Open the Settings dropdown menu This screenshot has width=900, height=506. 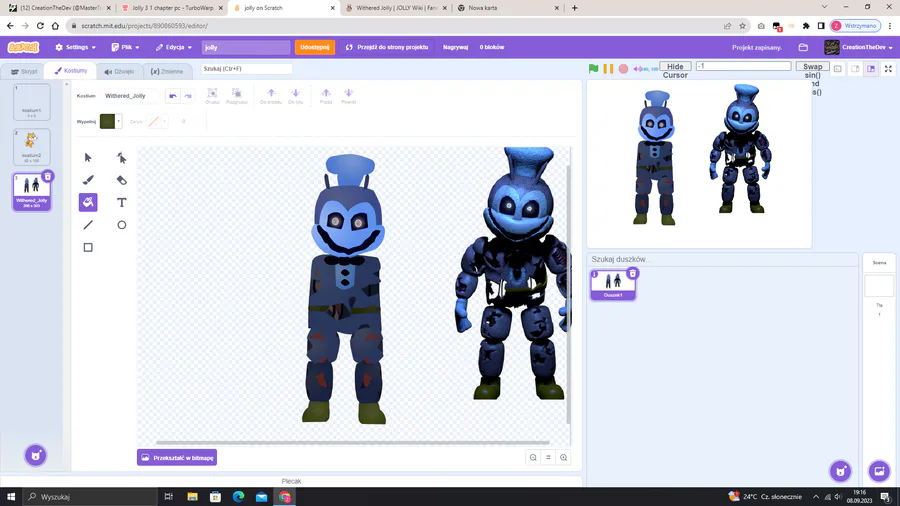click(x=75, y=47)
